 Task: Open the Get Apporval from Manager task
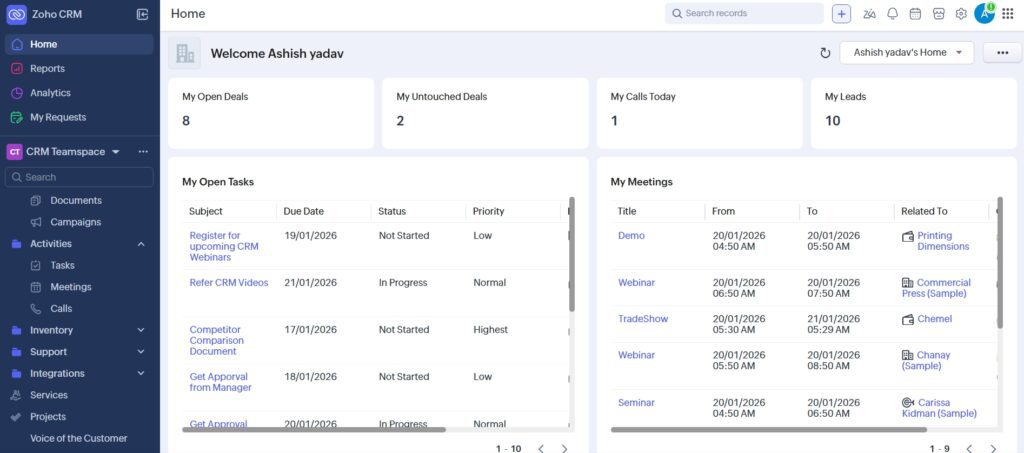click(220, 382)
